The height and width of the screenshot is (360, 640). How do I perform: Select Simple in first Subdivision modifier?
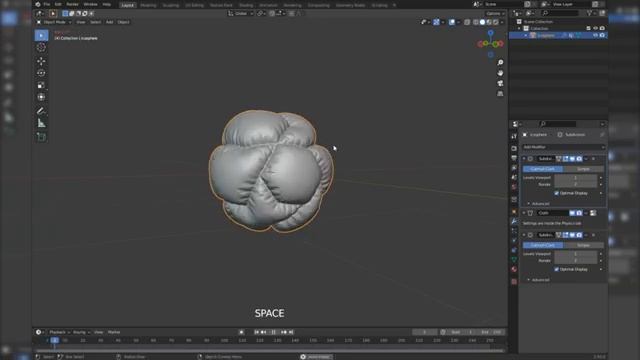coord(583,169)
